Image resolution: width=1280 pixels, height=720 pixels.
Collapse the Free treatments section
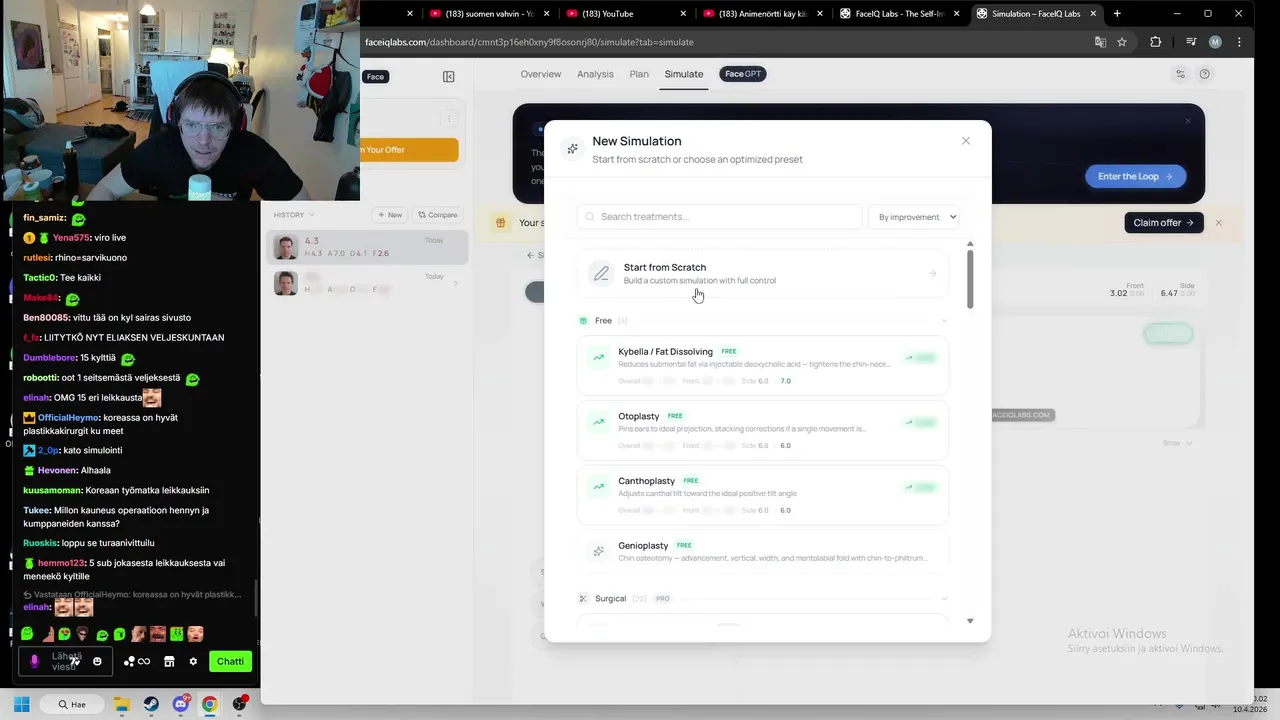click(x=945, y=321)
